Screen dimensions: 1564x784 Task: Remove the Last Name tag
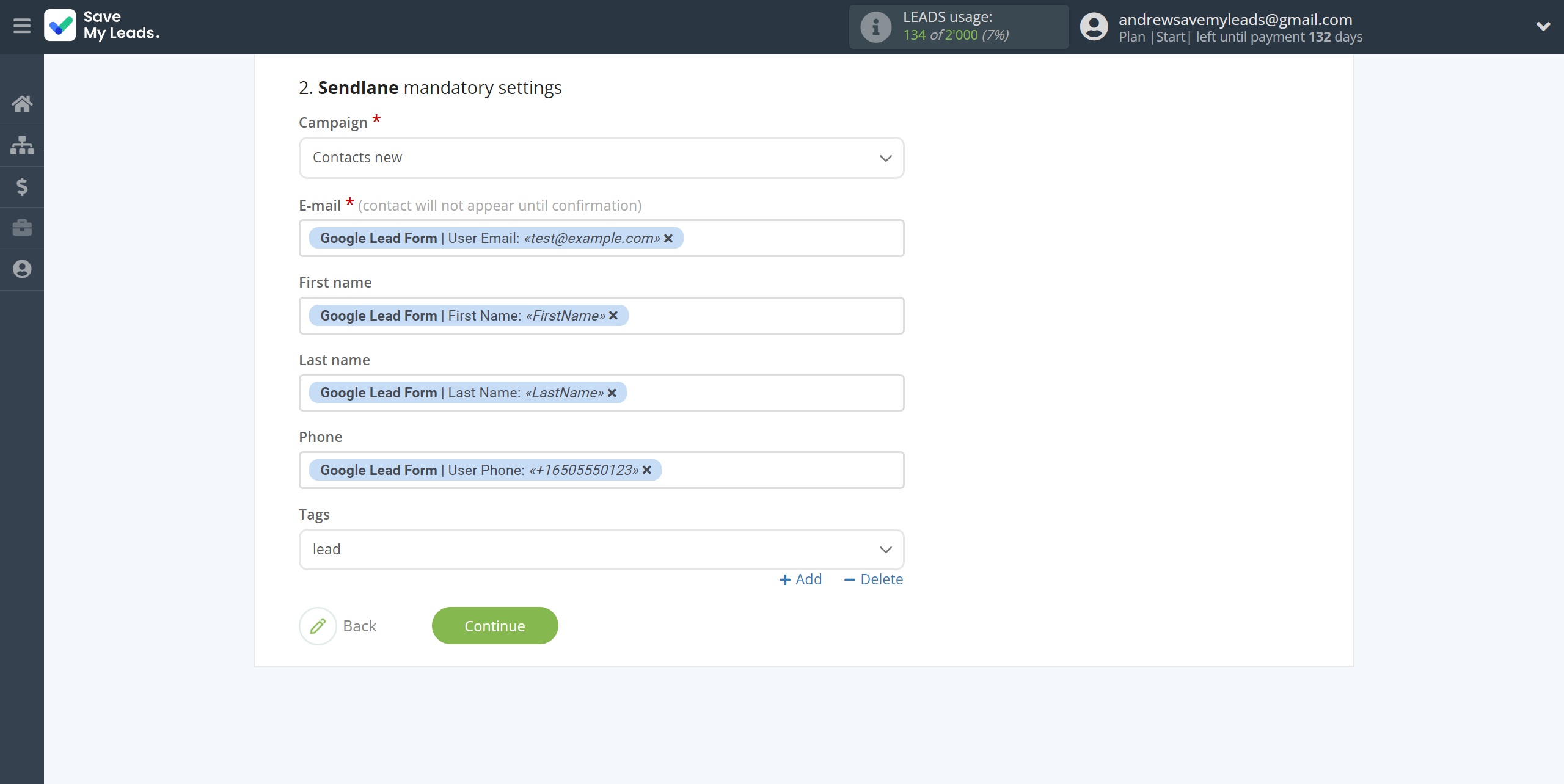[612, 393]
